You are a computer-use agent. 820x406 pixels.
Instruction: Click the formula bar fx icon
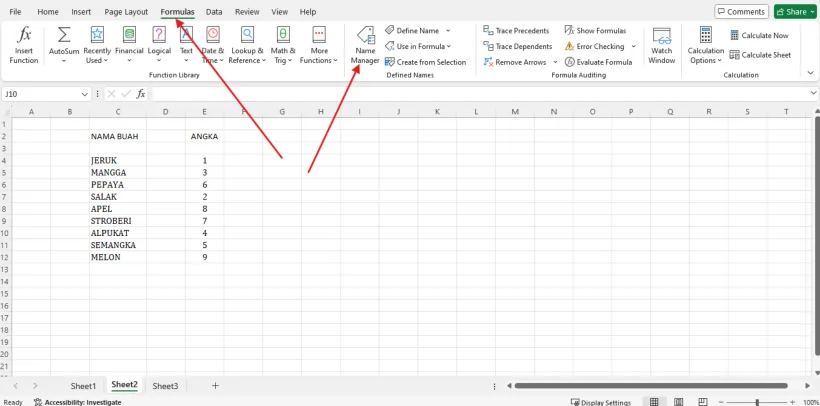click(x=141, y=94)
